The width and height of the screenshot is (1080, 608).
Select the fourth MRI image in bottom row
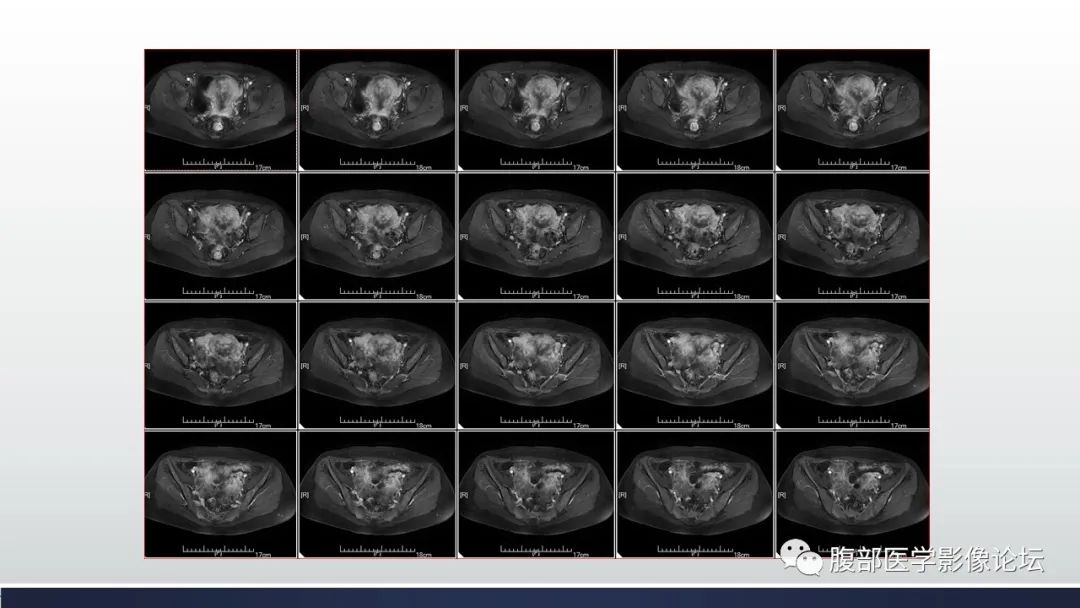[694, 494]
